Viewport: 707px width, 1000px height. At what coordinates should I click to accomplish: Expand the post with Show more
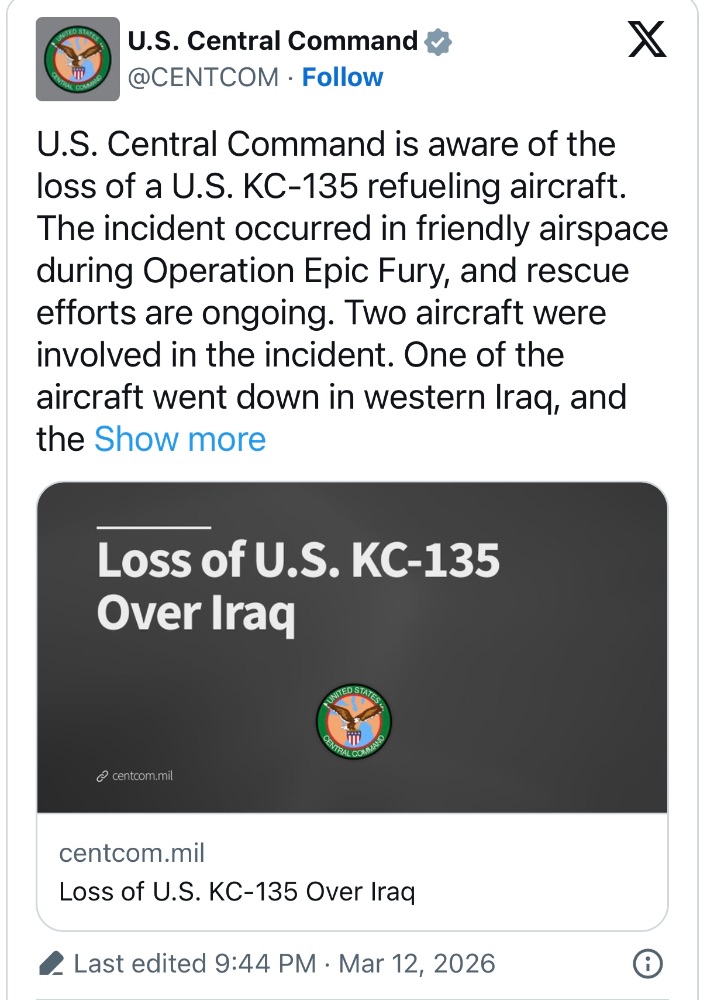(x=180, y=439)
